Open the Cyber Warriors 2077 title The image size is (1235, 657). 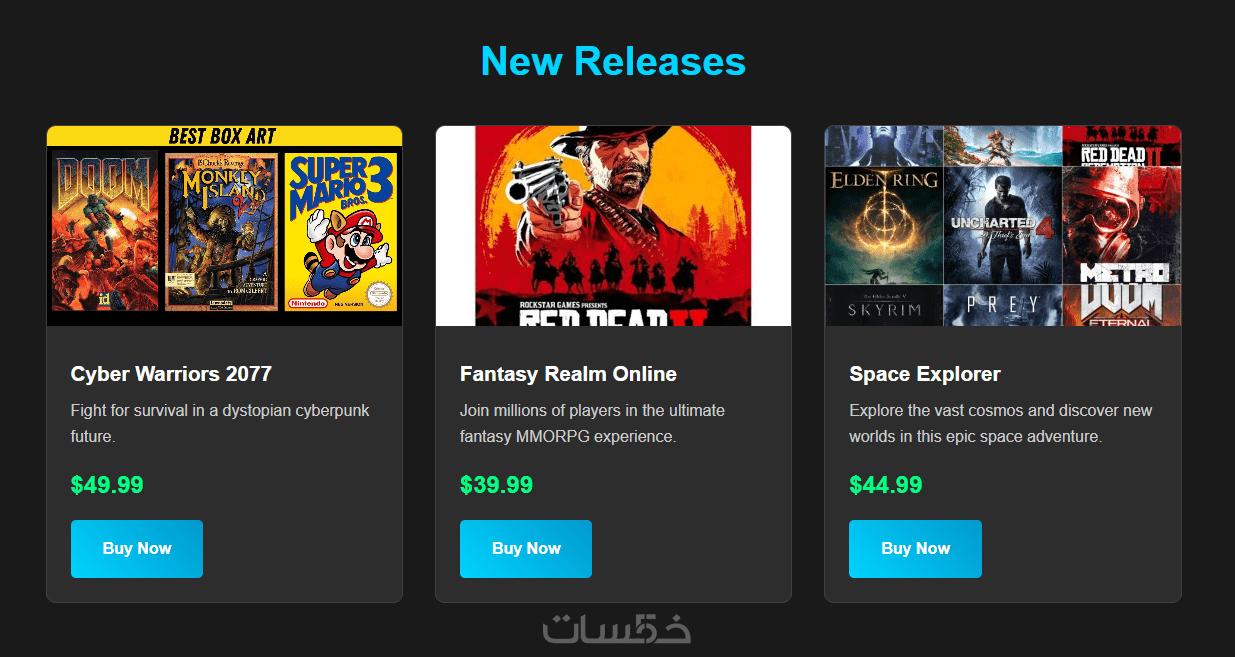[x=171, y=374]
